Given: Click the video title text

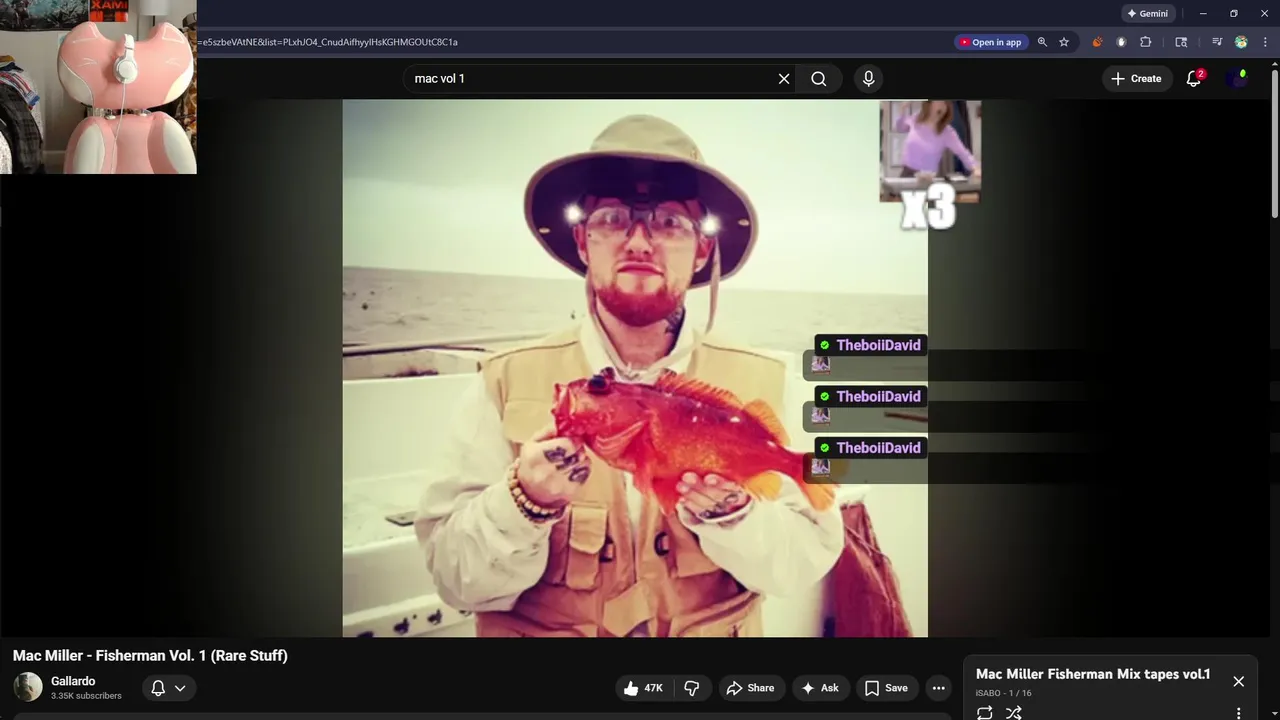Looking at the screenshot, I should [x=150, y=656].
